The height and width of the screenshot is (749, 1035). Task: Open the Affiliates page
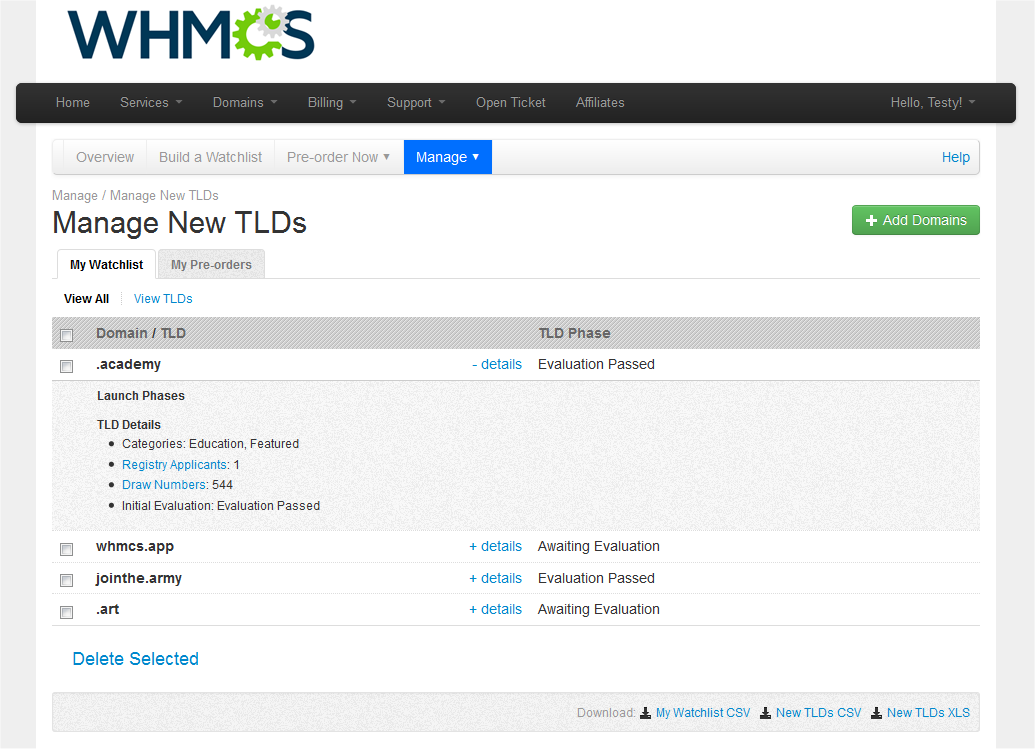click(x=600, y=102)
